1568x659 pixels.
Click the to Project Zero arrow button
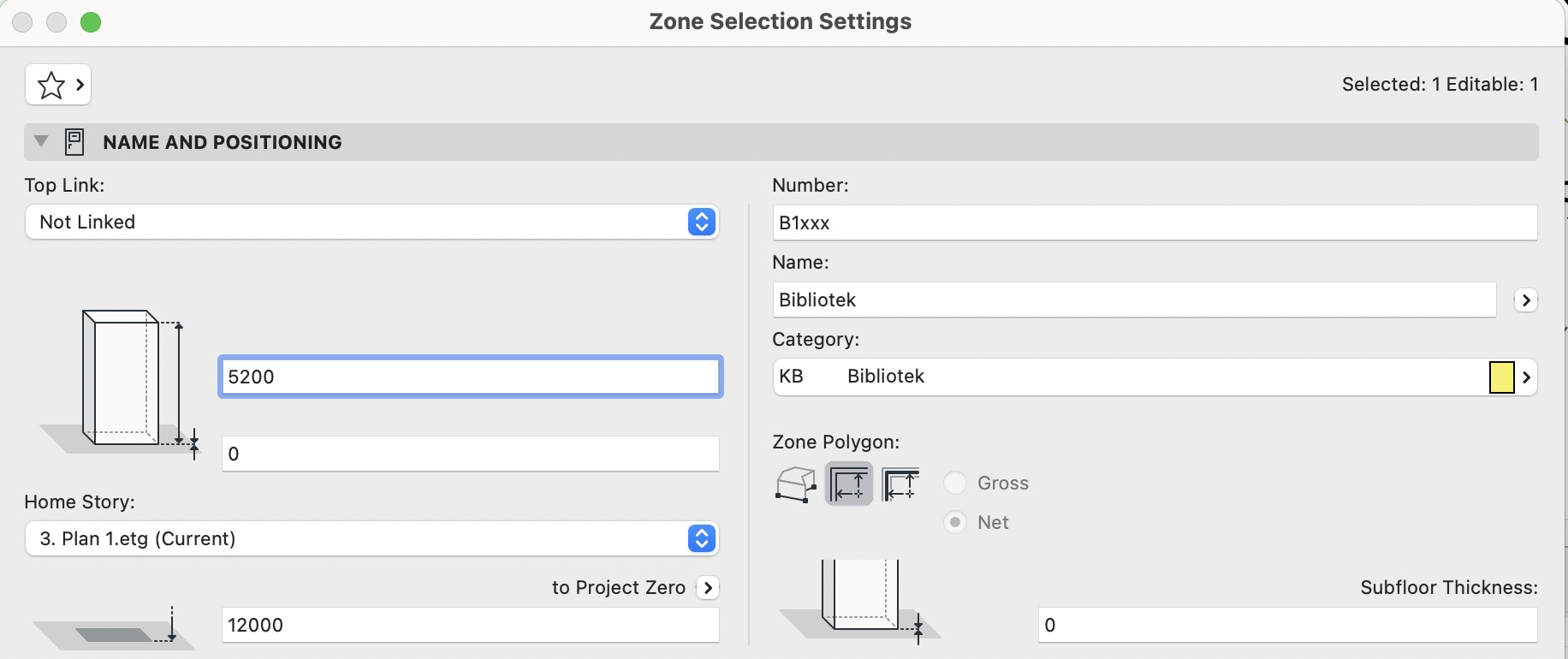tap(708, 588)
